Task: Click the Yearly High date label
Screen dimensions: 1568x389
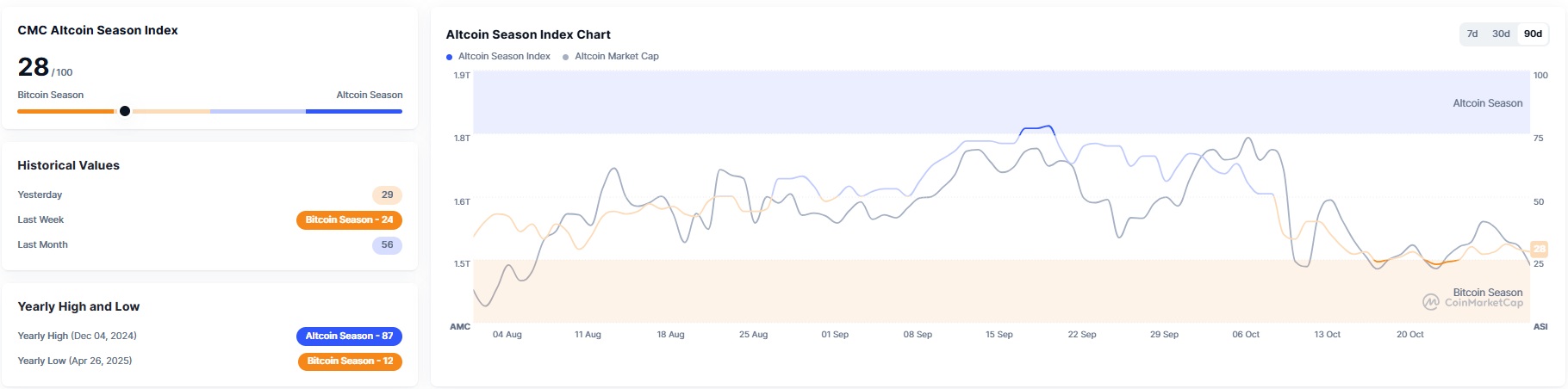Action: [x=77, y=337]
